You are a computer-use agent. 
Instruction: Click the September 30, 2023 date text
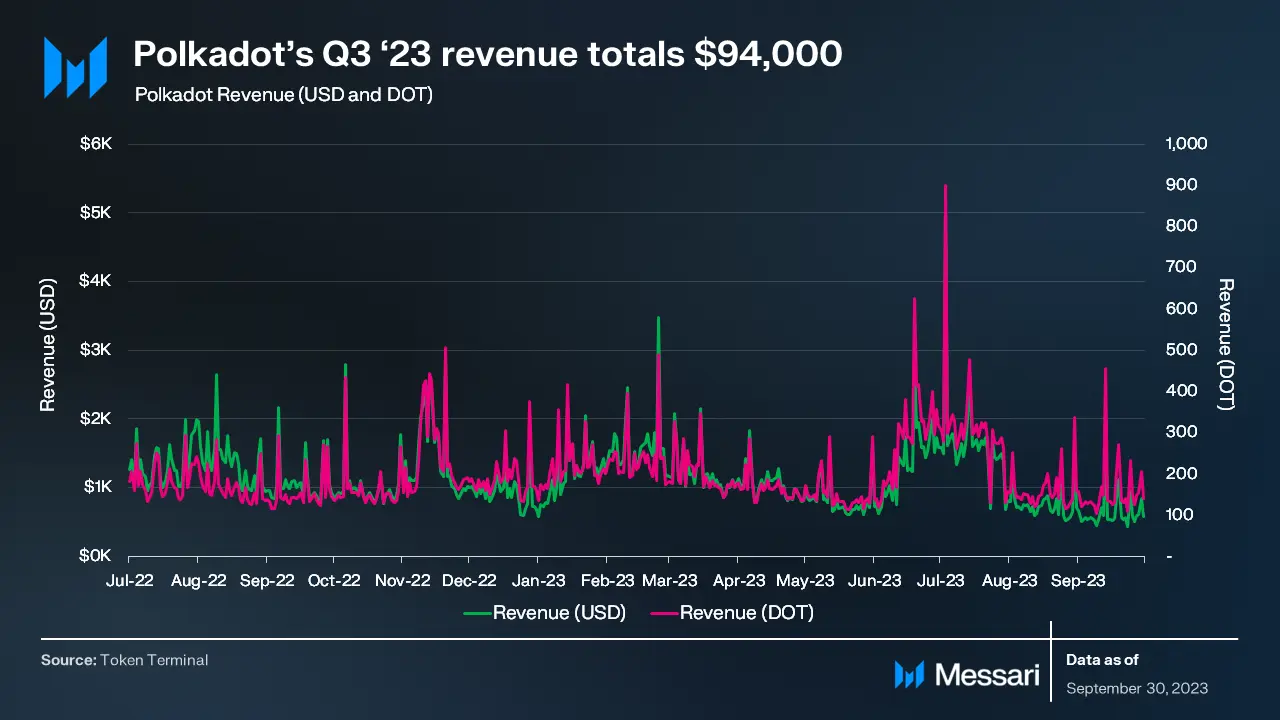1137,688
